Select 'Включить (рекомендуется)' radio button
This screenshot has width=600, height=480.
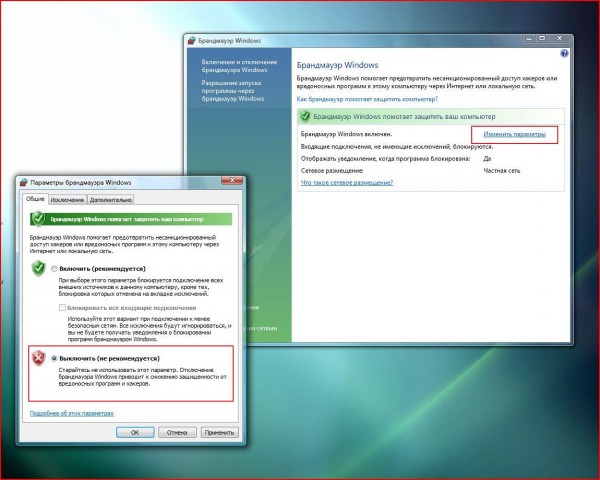coord(54,269)
